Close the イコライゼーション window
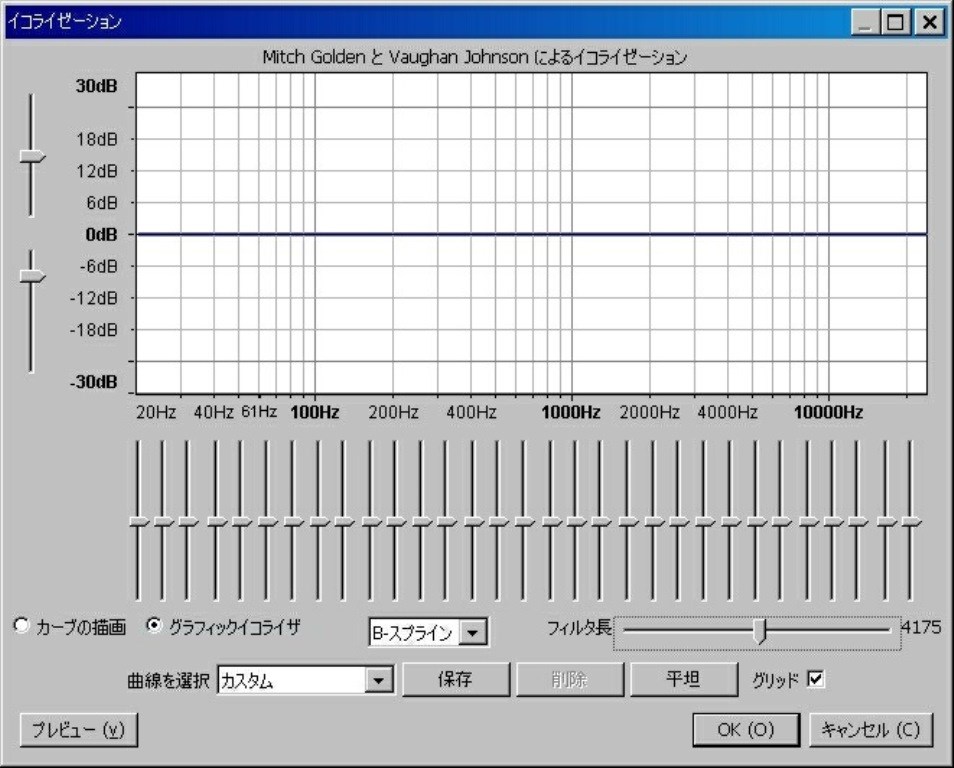This screenshot has height=768, width=954. (x=930, y=23)
